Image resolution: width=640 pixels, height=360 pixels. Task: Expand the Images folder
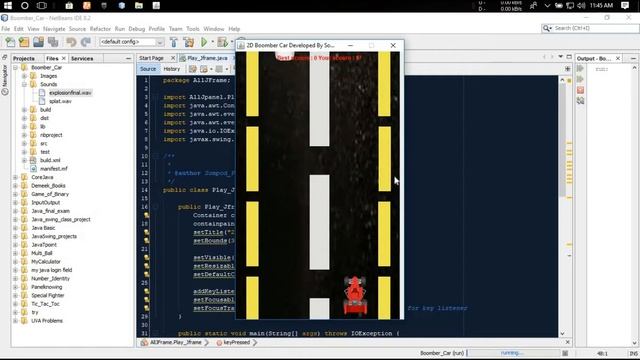click(x=24, y=76)
